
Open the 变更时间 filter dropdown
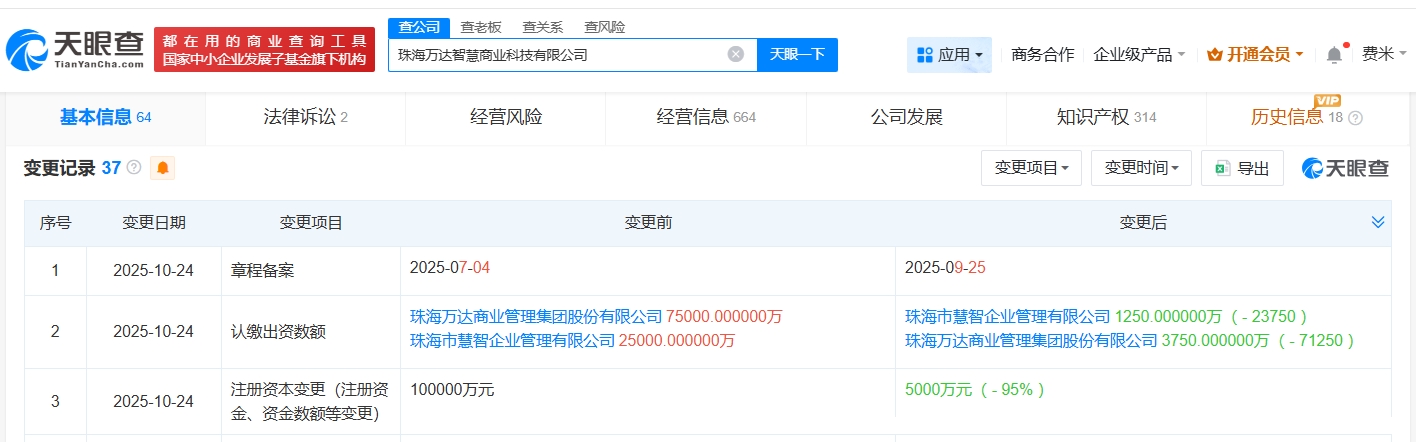pyautogui.click(x=1141, y=168)
